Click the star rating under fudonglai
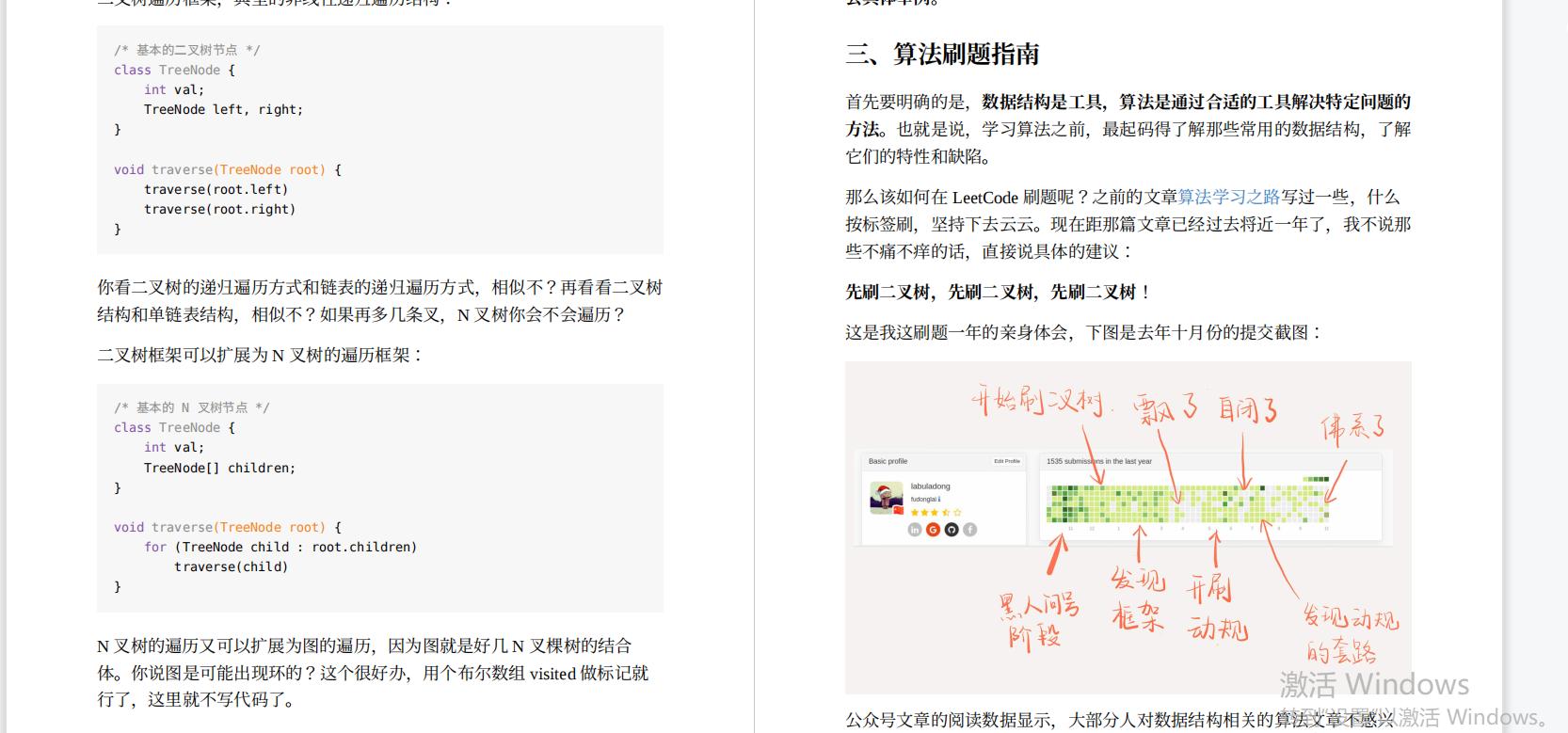This screenshot has height=733, width=1568. click(x=936, y=513)
